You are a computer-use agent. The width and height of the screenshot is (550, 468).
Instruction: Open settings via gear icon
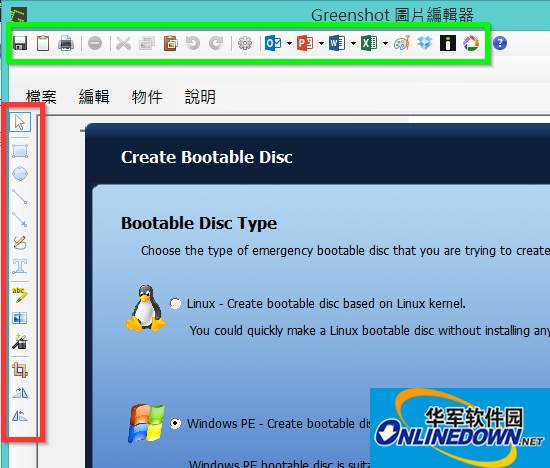point(245,43)
